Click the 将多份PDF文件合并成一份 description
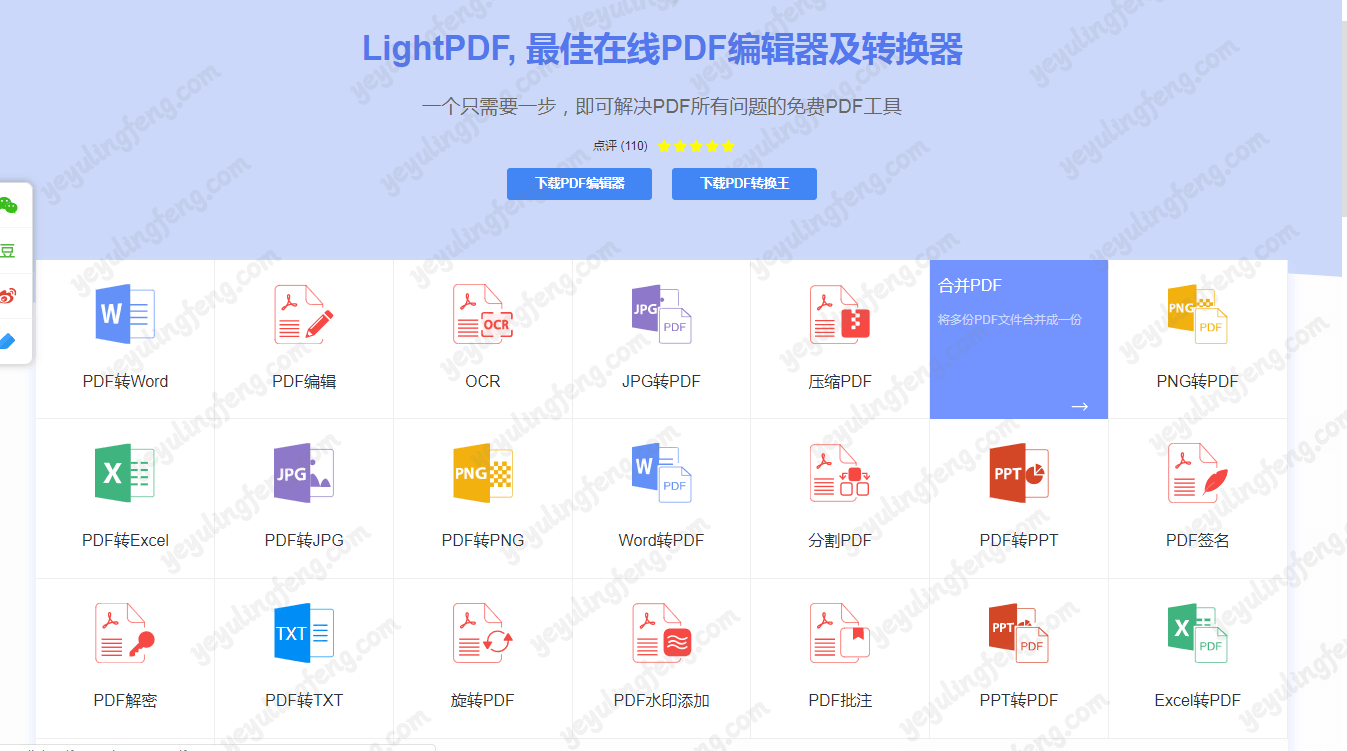 click(1010, 320)
